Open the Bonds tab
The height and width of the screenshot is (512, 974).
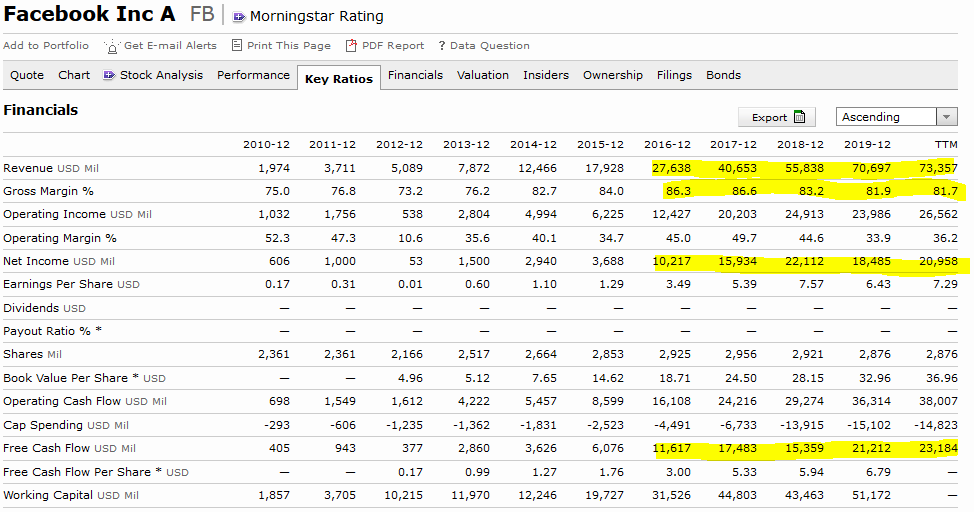(x=723, y=75)
